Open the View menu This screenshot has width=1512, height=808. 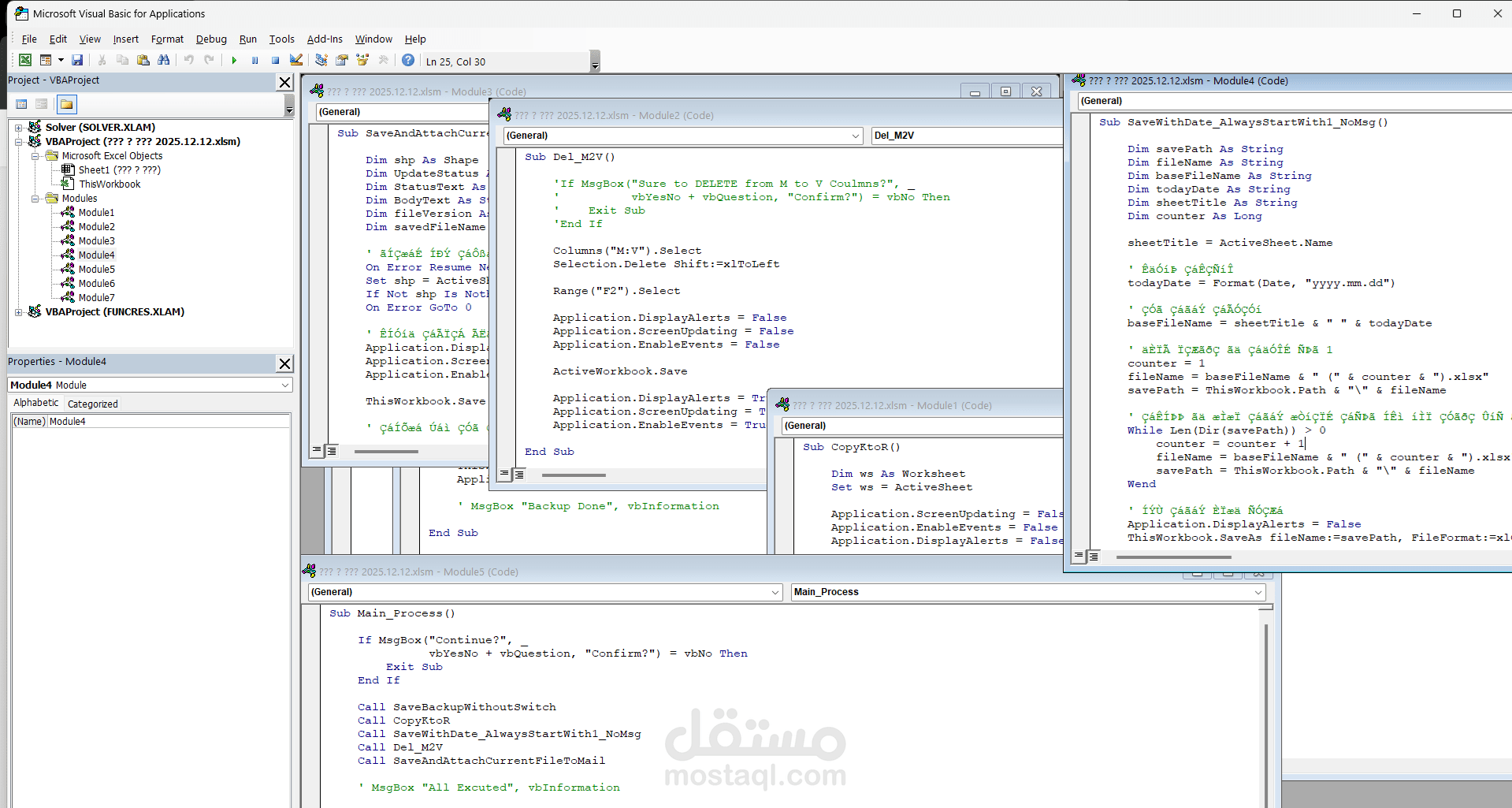click(90, 39)
